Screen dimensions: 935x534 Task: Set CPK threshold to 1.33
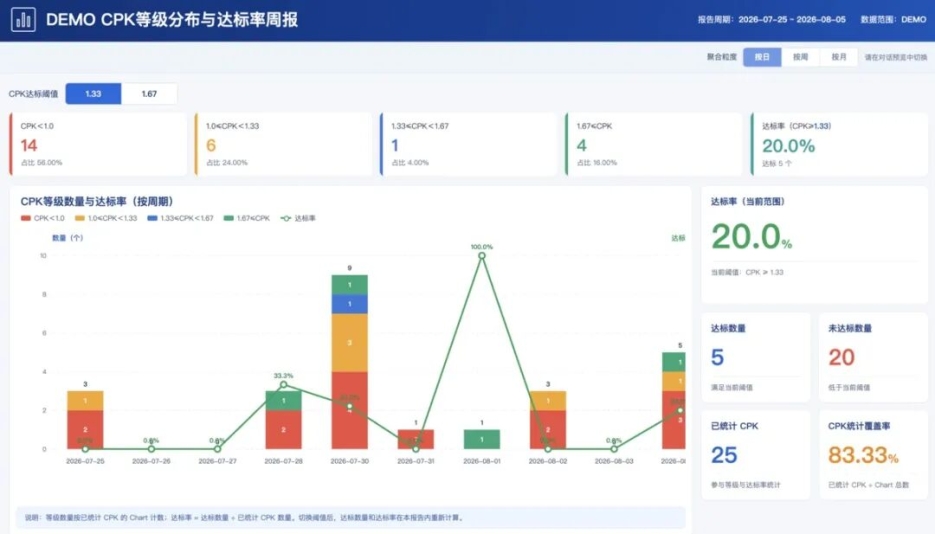pyautogui.click(x=93, y=94)
